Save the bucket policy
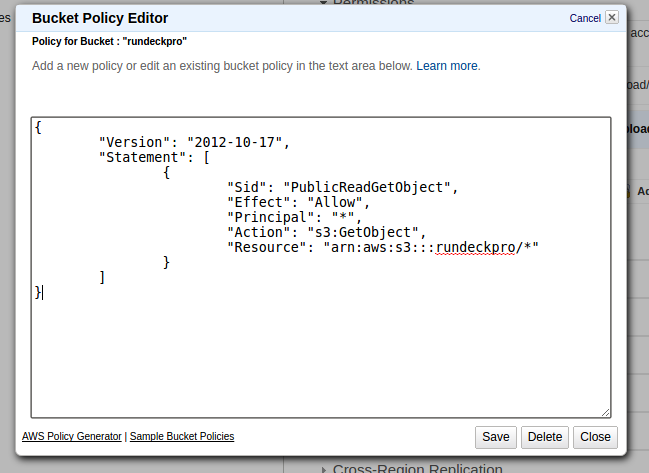 (496, 437)
